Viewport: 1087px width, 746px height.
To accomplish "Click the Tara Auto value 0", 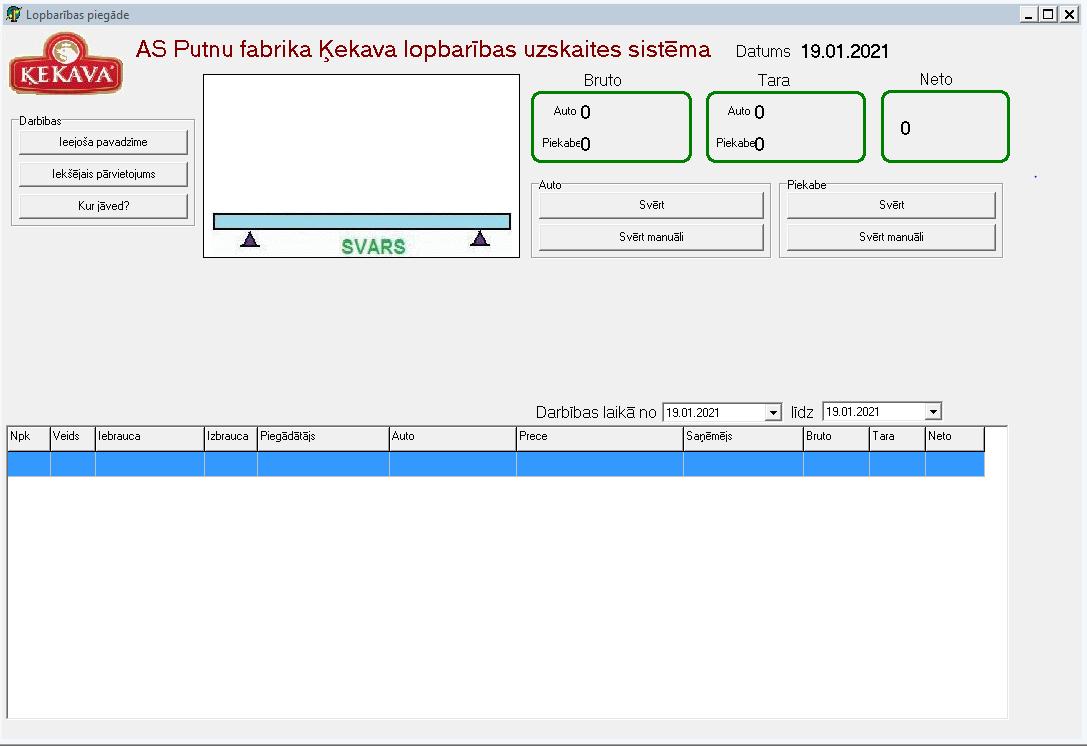I will [759, 112].
